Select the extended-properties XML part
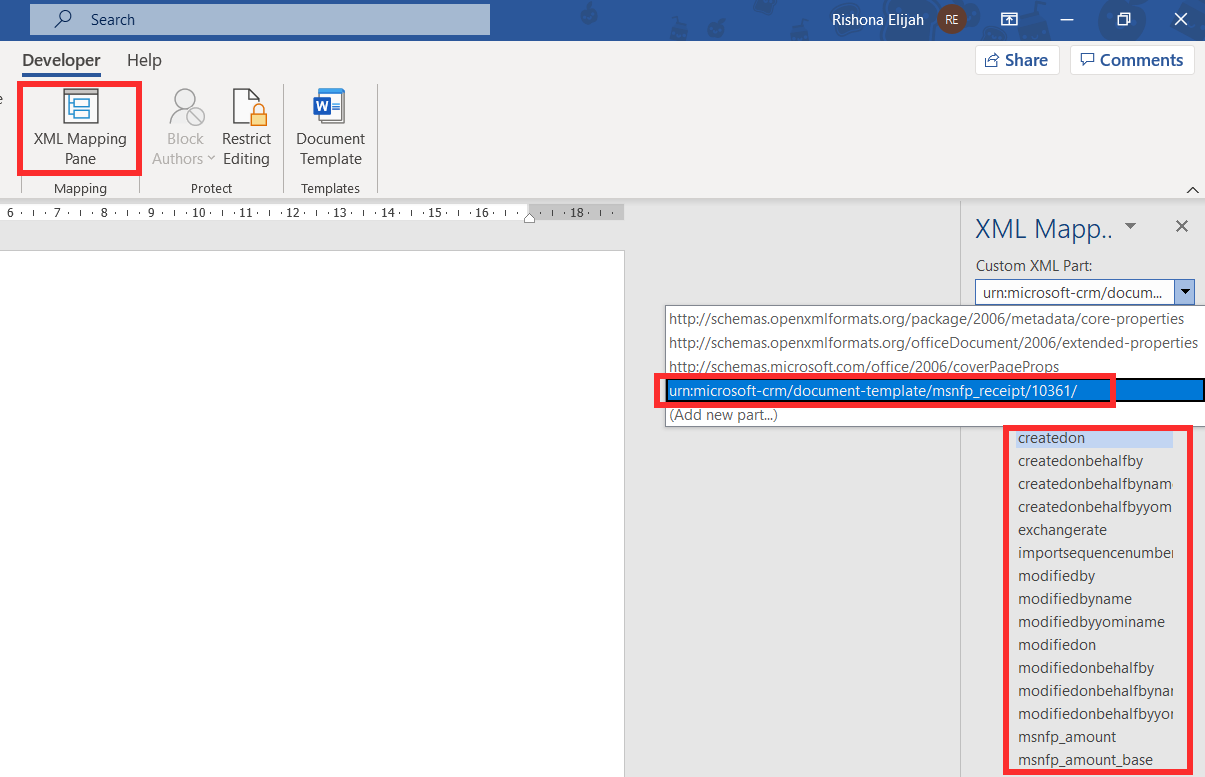1205x777 pixels. tap(933, 343)
